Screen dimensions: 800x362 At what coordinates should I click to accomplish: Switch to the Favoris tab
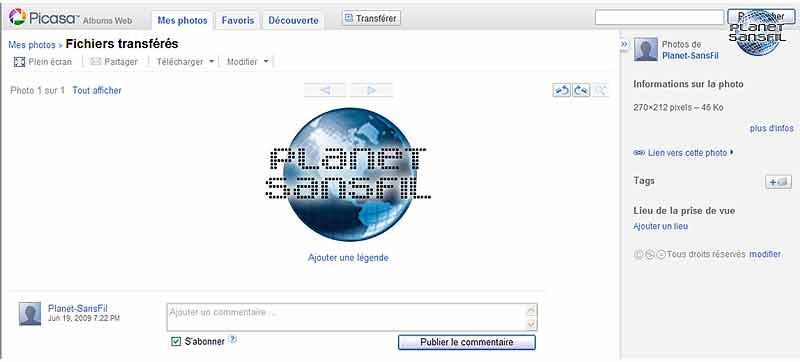238,20
